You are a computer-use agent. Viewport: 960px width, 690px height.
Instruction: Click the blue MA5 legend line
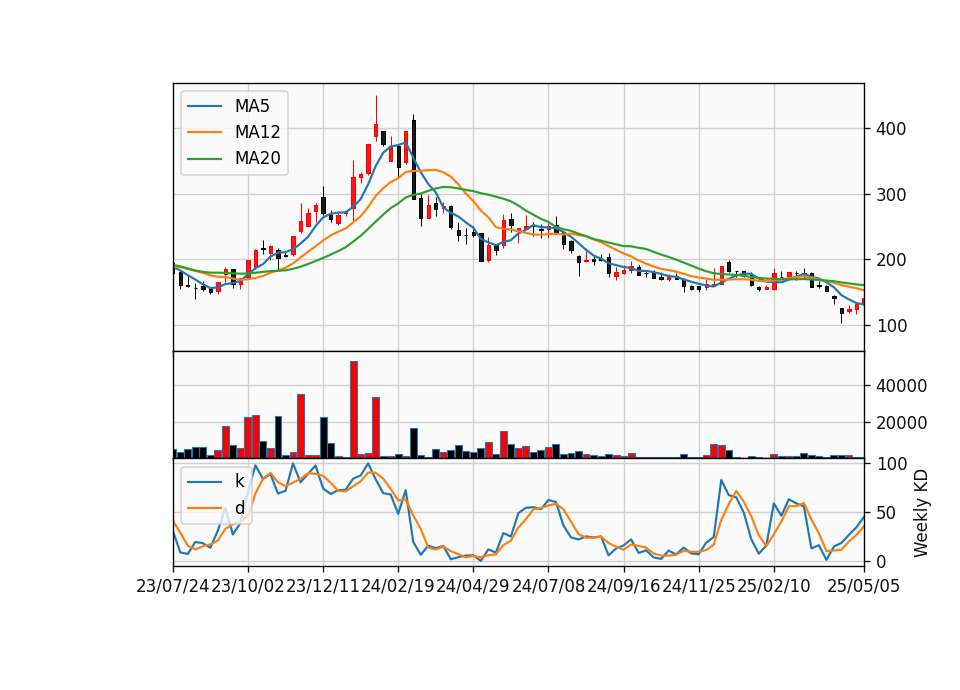point(204,106)
